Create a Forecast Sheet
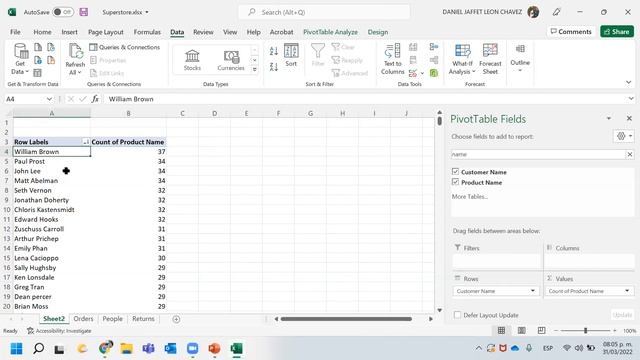Image resolution: width=640 pixels, height=360 pixels. [x=490, y=59]
